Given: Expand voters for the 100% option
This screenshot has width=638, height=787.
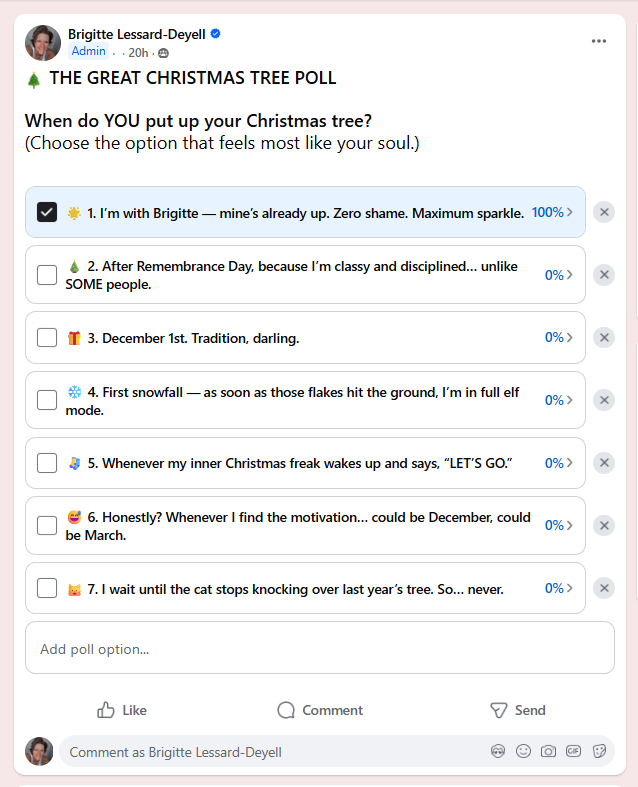Looking at the screenshot, I should coord(553,212).
